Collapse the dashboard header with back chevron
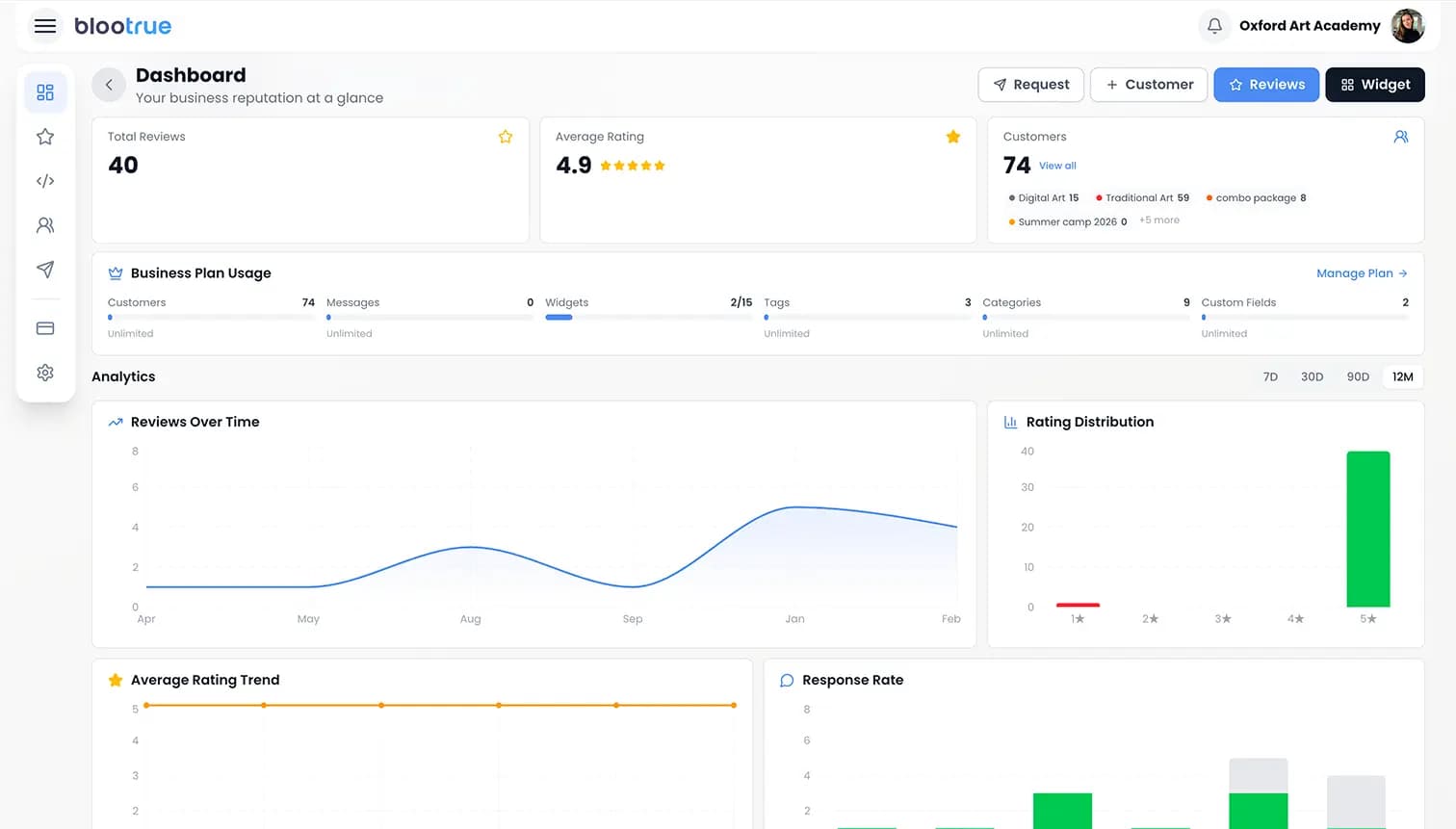Image resolution: width=1456 pixels, height=829 pixels. pos(109,85)
